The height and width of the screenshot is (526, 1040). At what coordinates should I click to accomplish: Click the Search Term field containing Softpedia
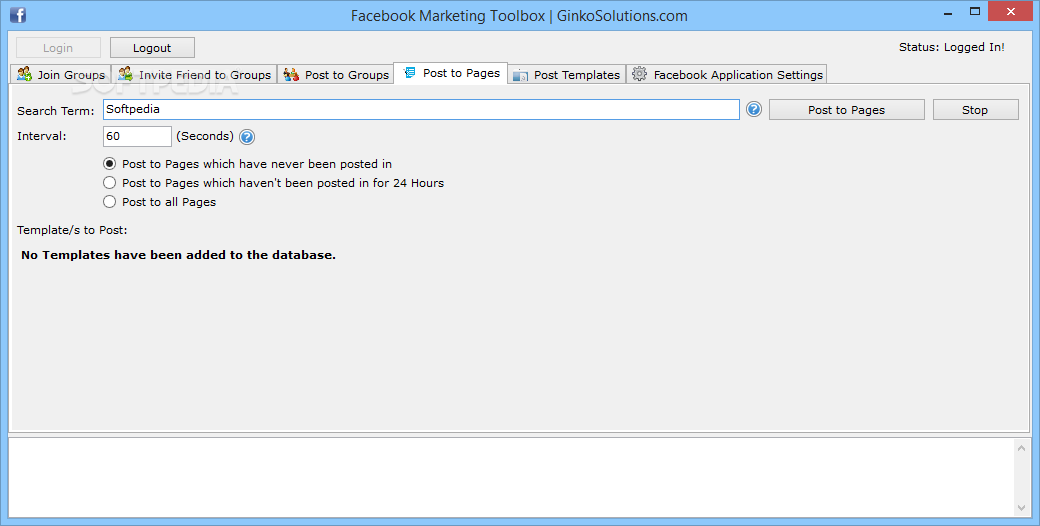click(421, 109)
